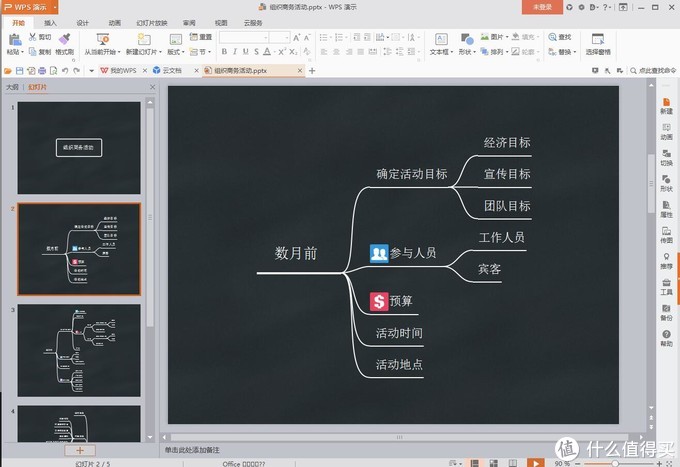Open the 形状 pane in right sidebar
Viewport: 680px width, 467px height.
[667, 183]
